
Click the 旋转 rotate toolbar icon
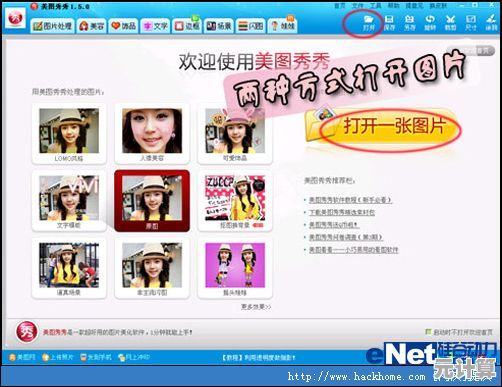pyautogui.click(x=430, y=23)
